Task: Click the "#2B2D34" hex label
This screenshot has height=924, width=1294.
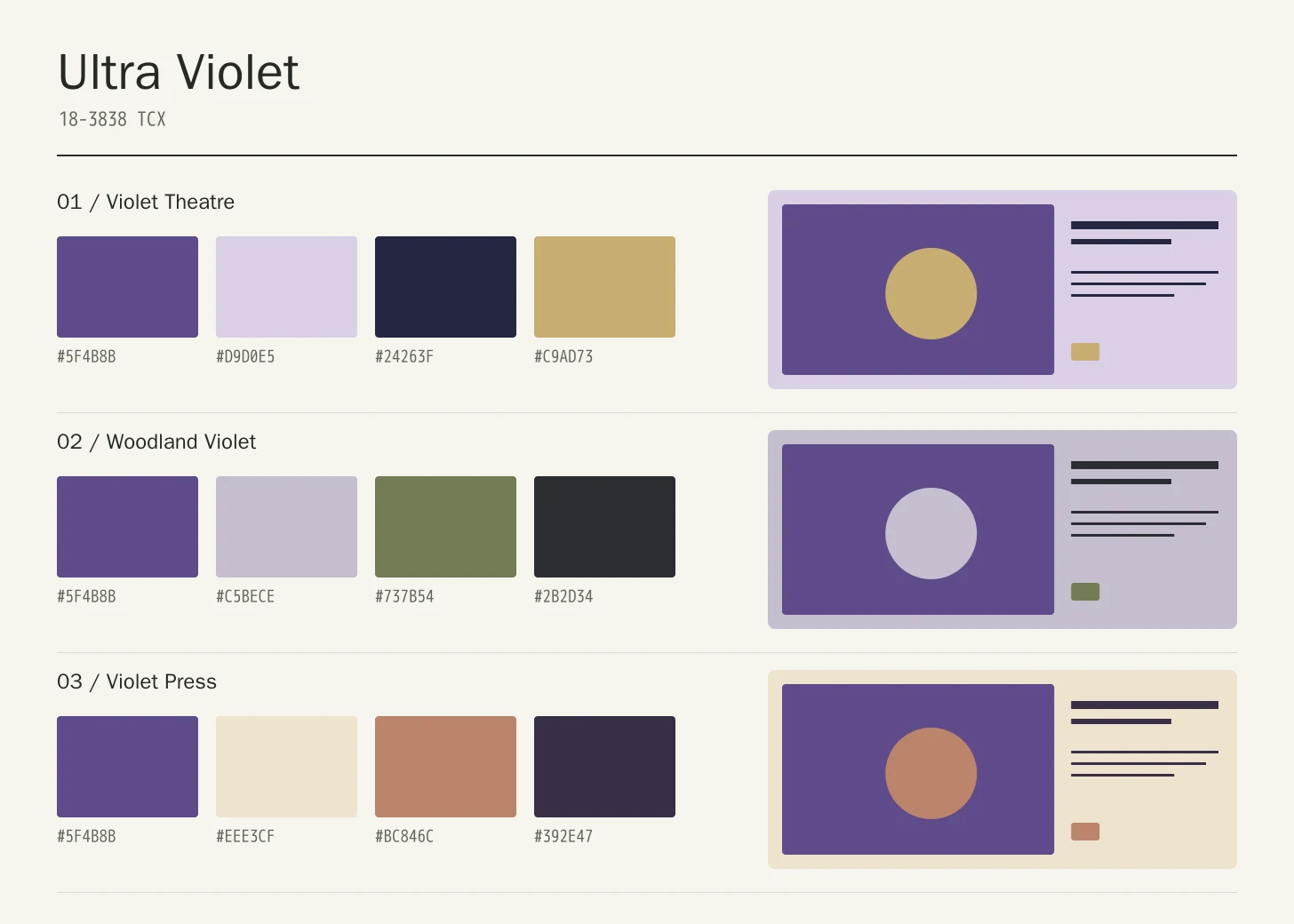Action: (x=563, y=596)
